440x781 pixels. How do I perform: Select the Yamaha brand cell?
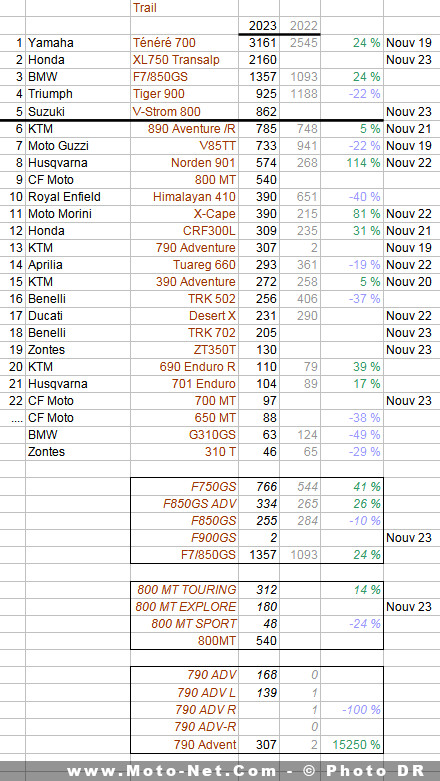click(x=78, y=43)
